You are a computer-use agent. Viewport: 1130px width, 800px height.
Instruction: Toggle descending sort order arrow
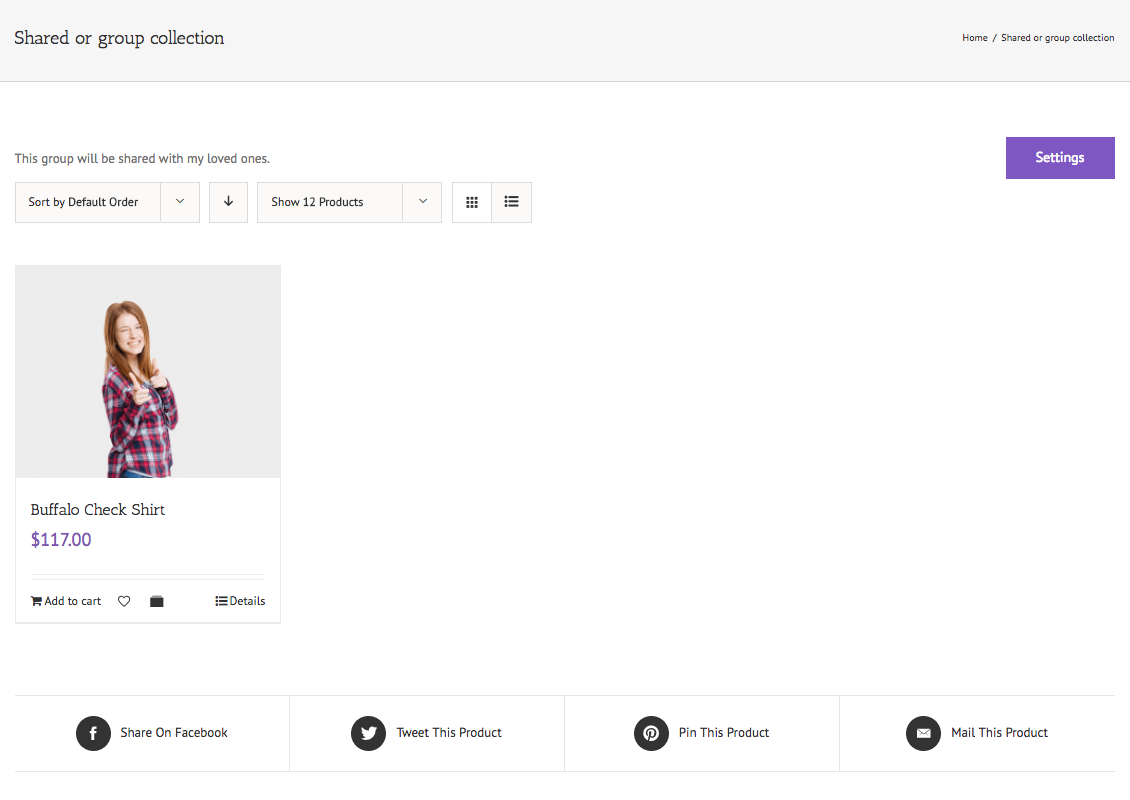(228, 202)
